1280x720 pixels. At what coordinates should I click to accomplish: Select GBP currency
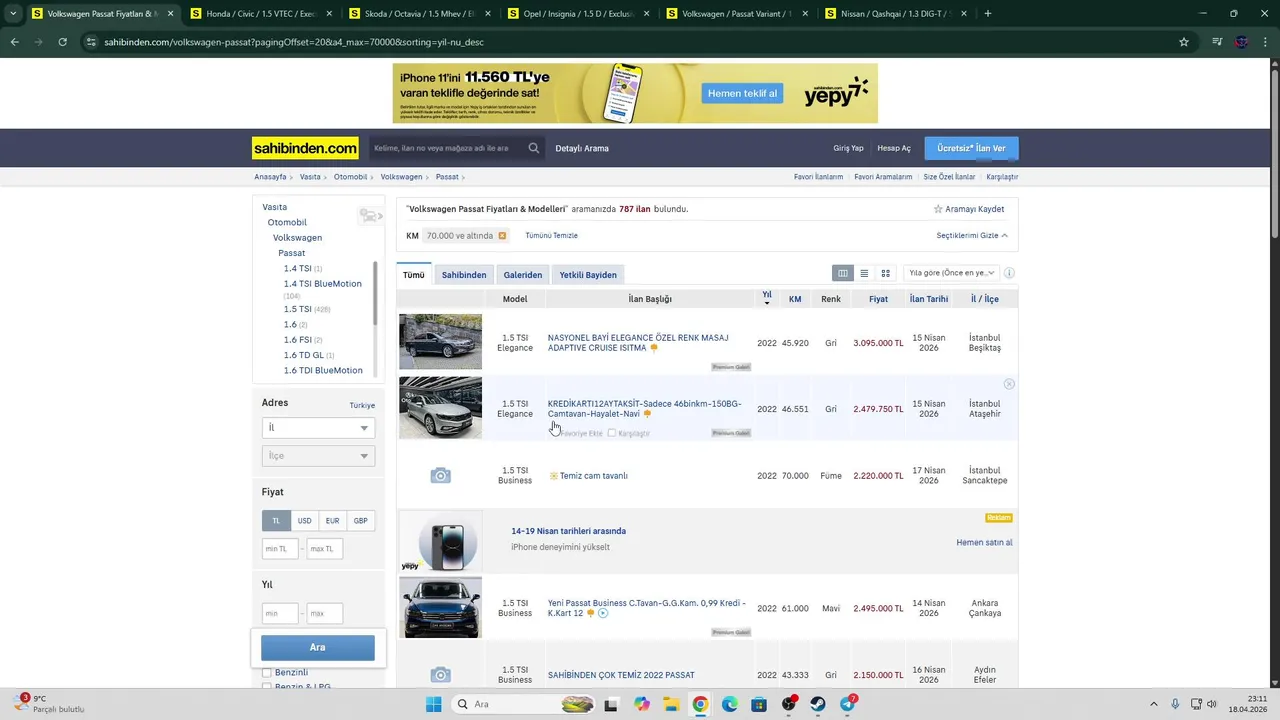[x=361, y=521]
